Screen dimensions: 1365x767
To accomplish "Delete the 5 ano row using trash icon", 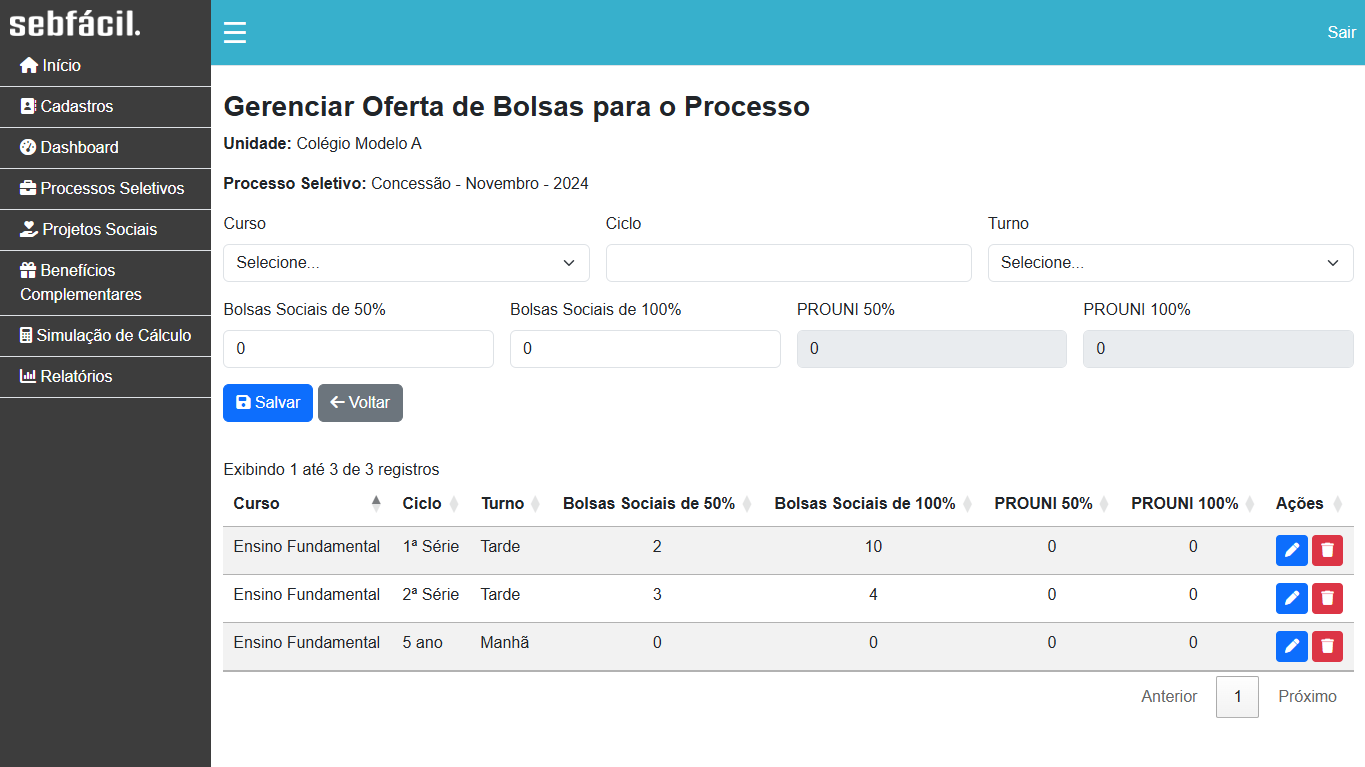I will tap(1327, 646).
